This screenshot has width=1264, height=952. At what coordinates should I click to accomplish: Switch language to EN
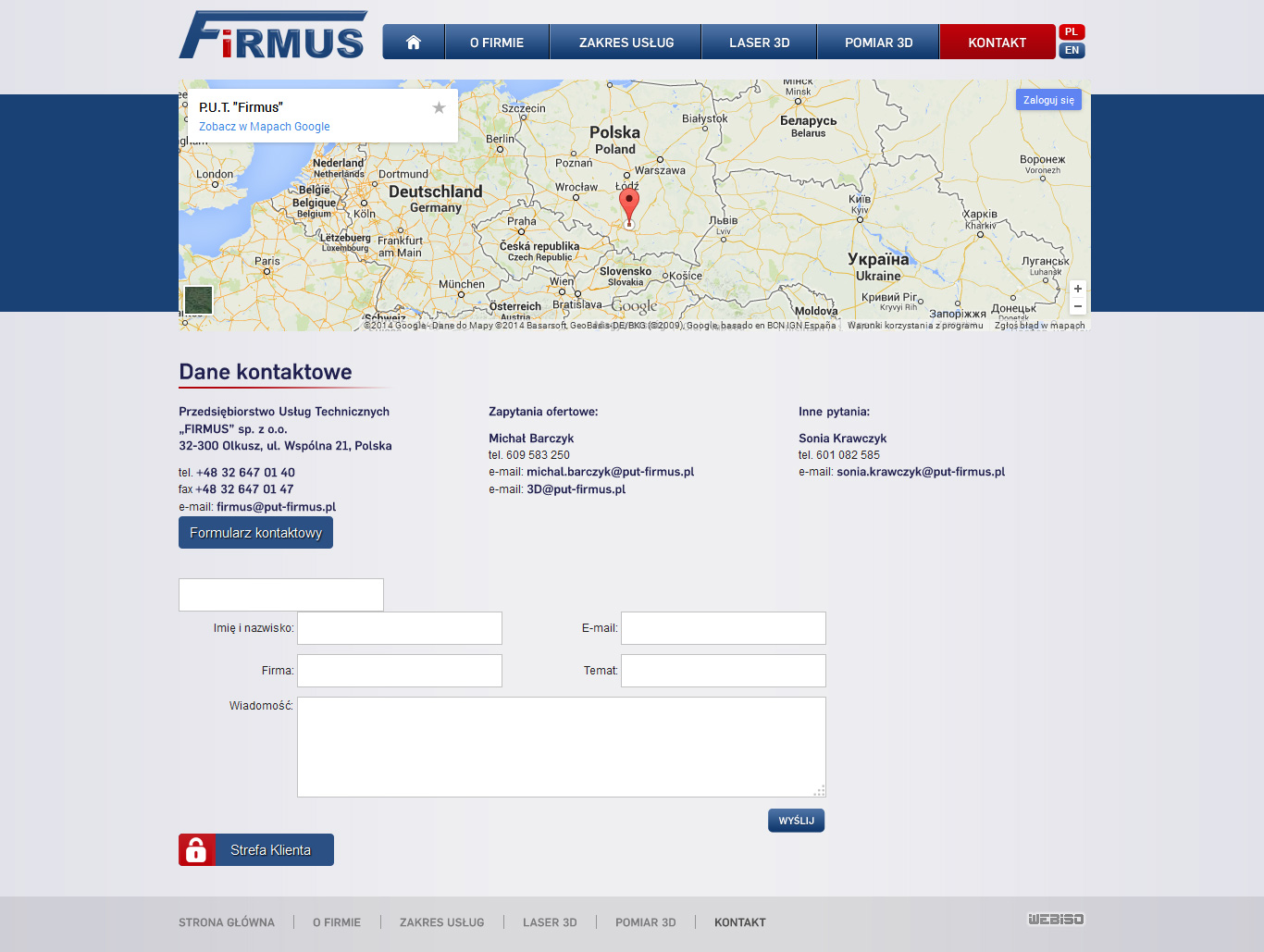1072,51
